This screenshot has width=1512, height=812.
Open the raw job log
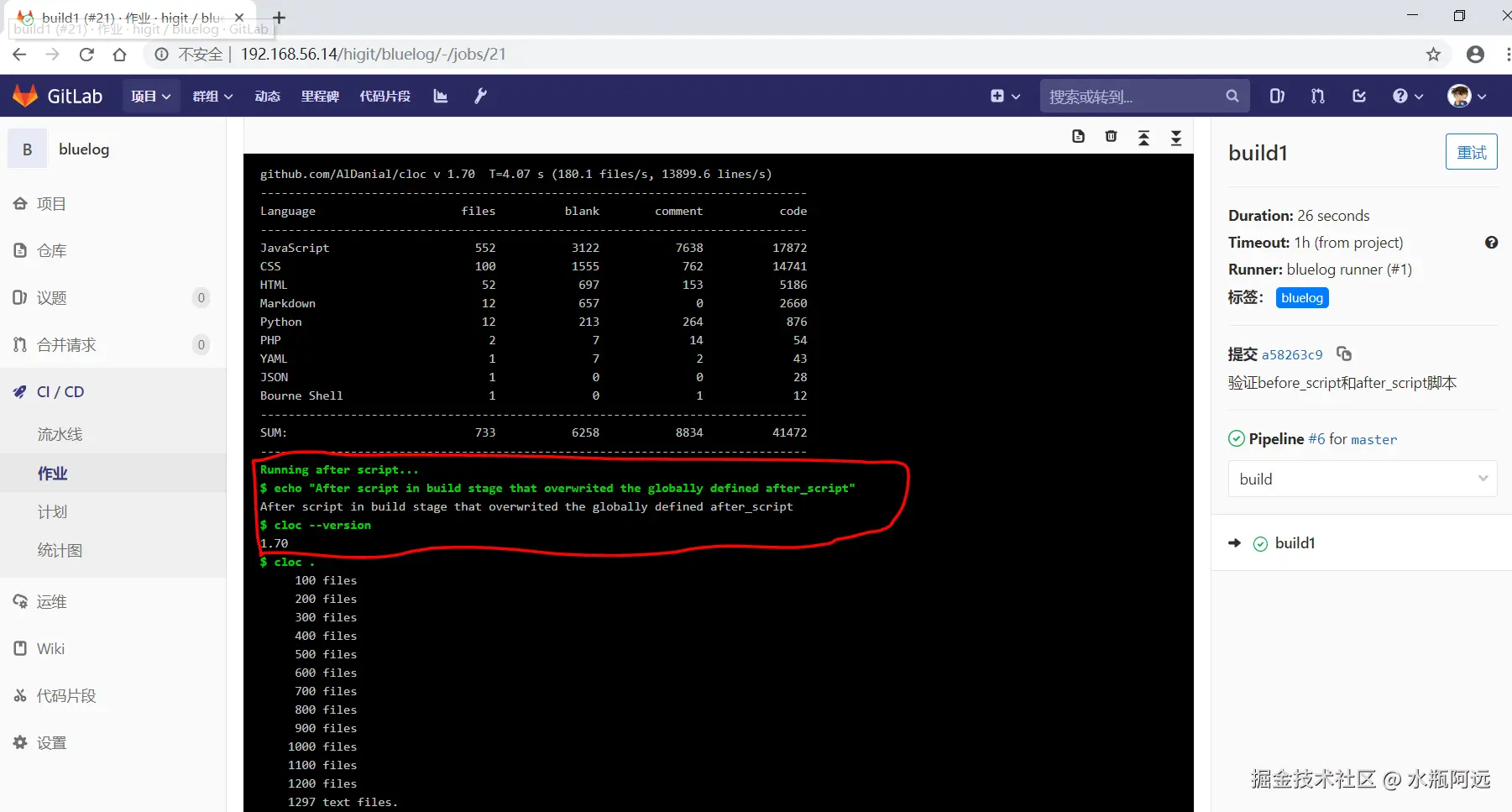point(1079,136)
